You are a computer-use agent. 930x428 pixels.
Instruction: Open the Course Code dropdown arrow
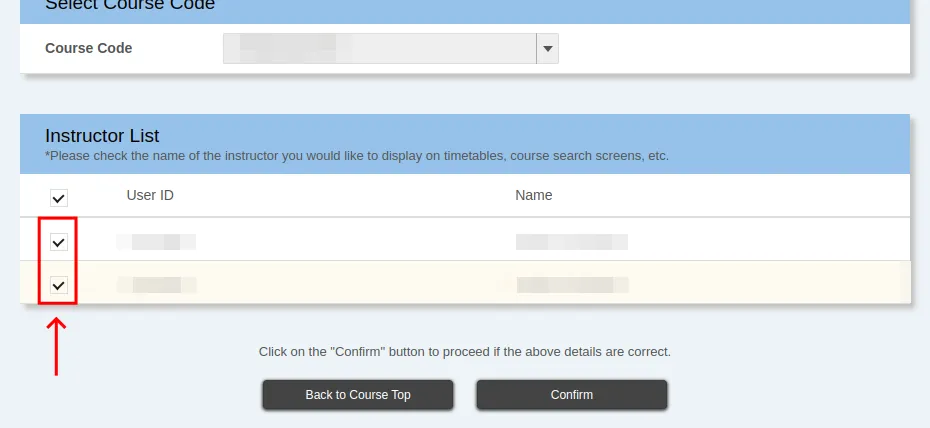[547, 48]
